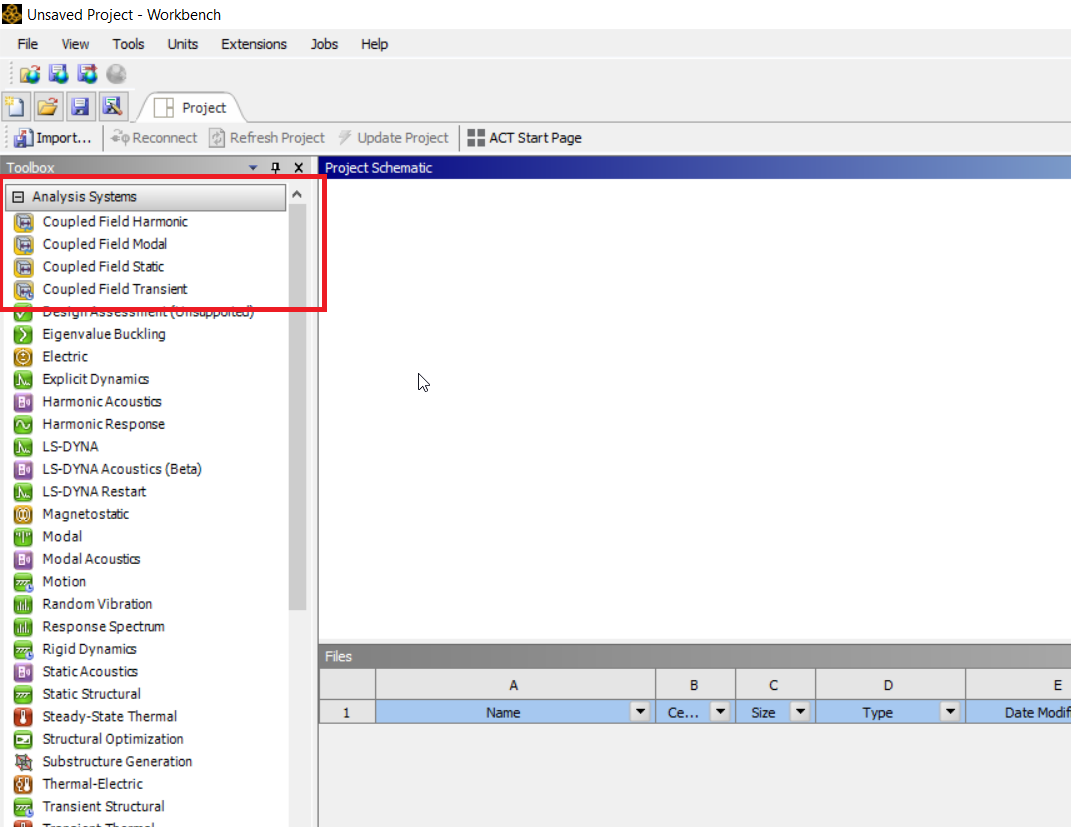
Task: Click the Substructure Generation icon
Action: coord(23,762)
